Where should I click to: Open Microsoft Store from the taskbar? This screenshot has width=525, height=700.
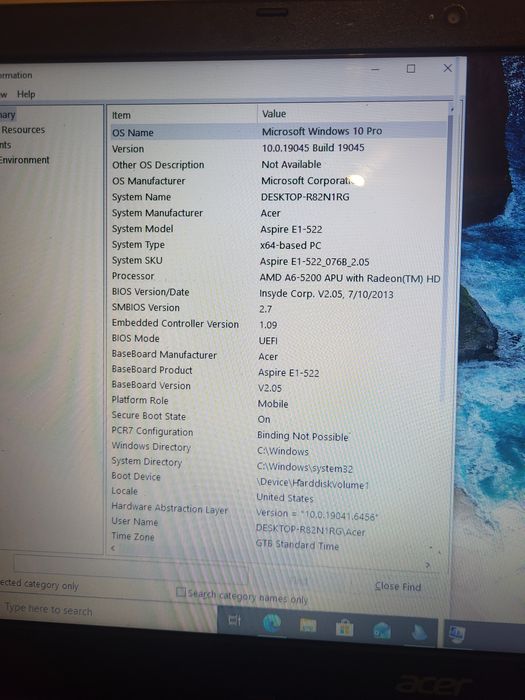point(344,629)
